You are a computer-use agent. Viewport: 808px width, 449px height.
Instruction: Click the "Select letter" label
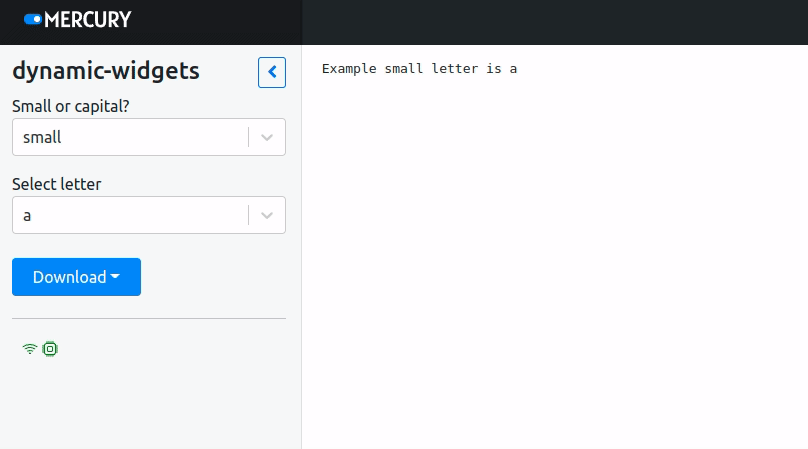[56, 184]
